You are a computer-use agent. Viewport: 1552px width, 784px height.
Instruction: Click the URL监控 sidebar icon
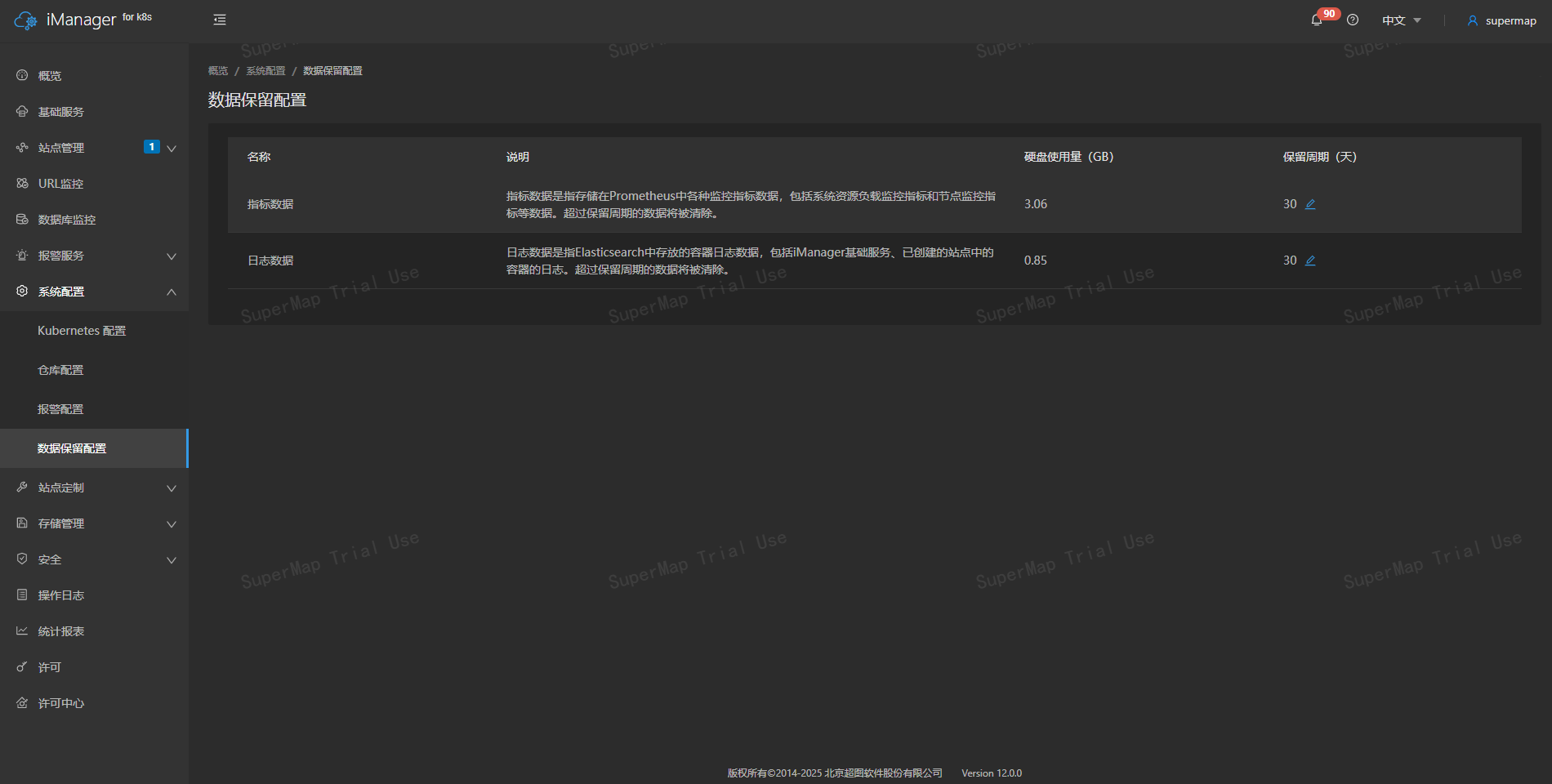pos(22,183)
